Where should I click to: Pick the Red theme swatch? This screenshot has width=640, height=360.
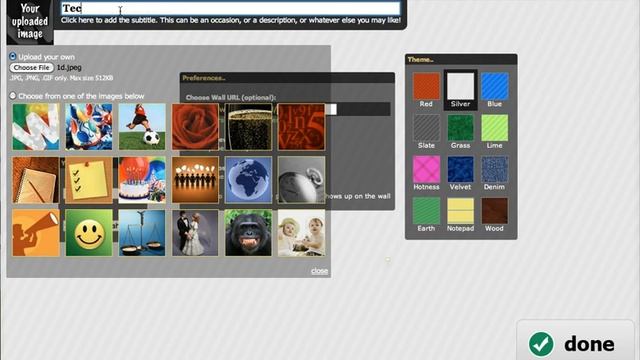[x=426, y=86]
